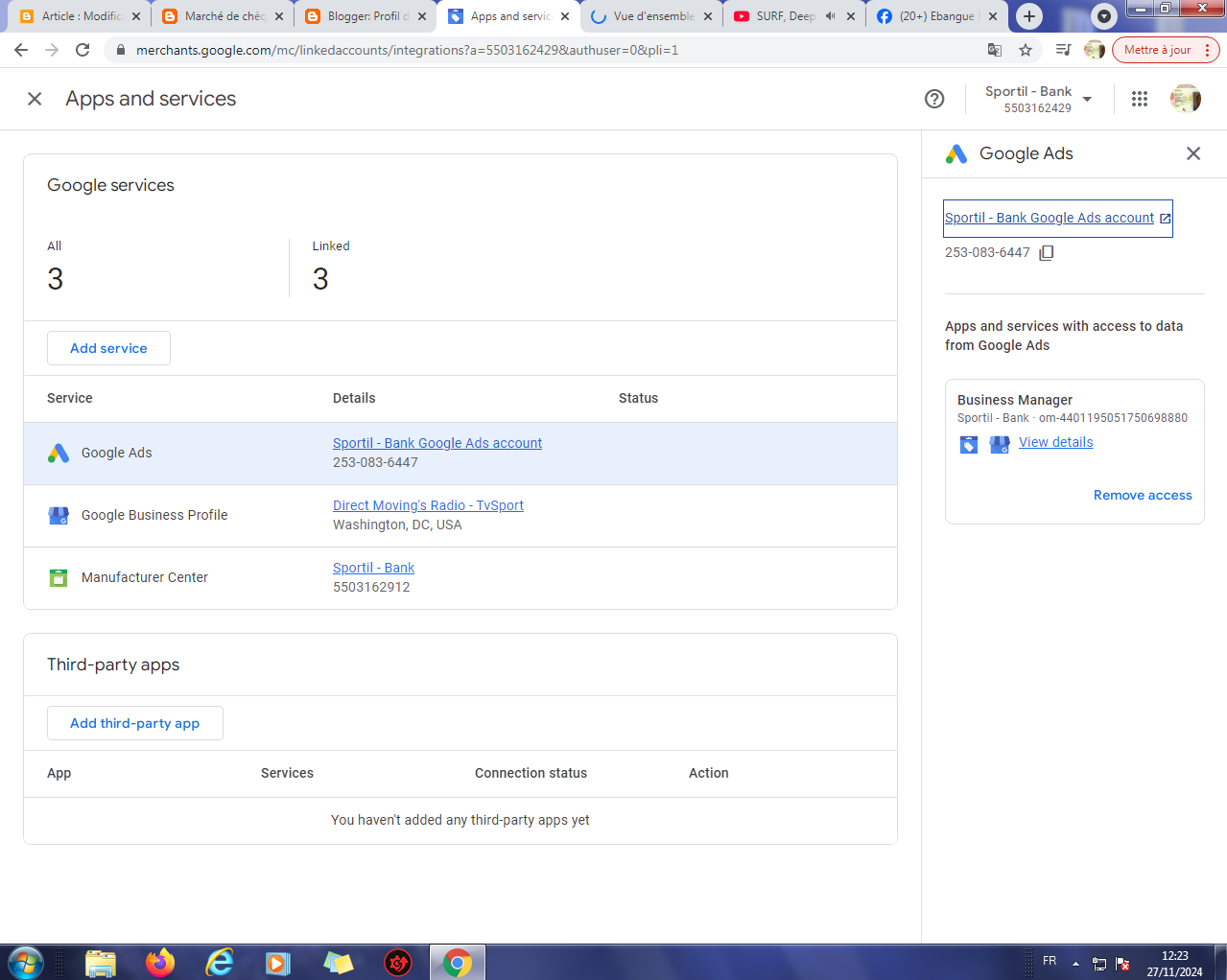The height and width of the screenshot is (980, 1227).
Task: Open the help question mark icon
Action: (x=934, y=99)
